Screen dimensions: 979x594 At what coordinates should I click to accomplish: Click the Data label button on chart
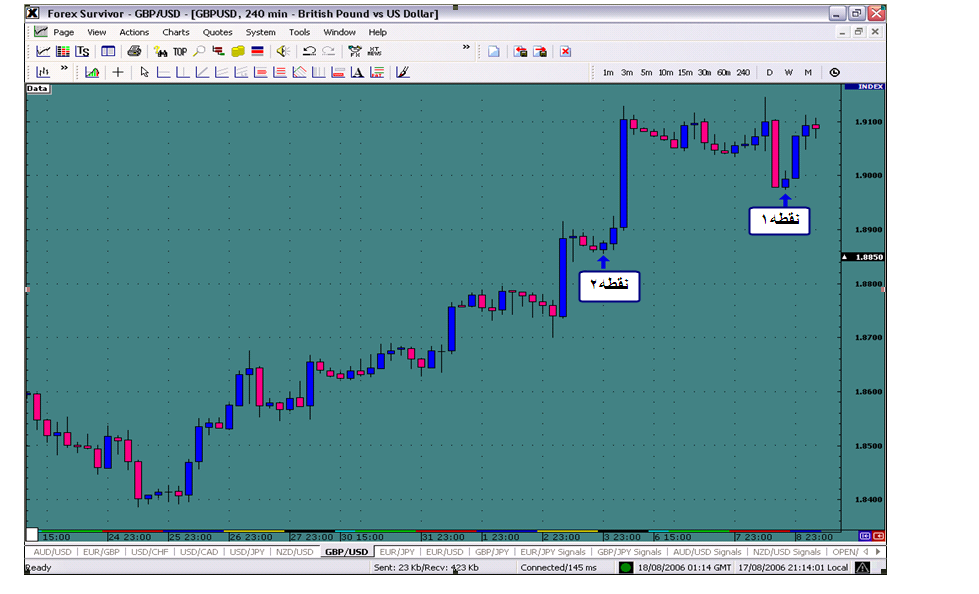(x=37, y=89)
